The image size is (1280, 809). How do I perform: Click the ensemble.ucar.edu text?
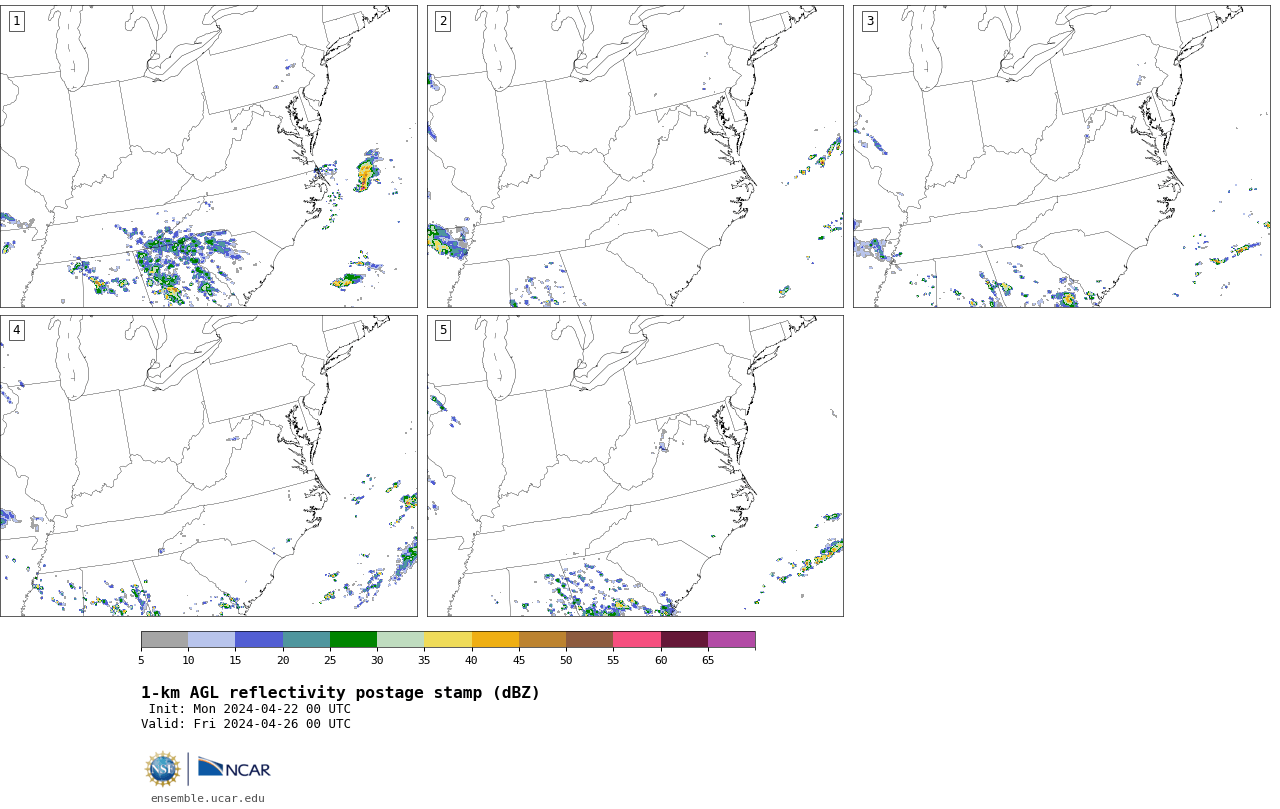pyautogui.click(x=208, y=798)
